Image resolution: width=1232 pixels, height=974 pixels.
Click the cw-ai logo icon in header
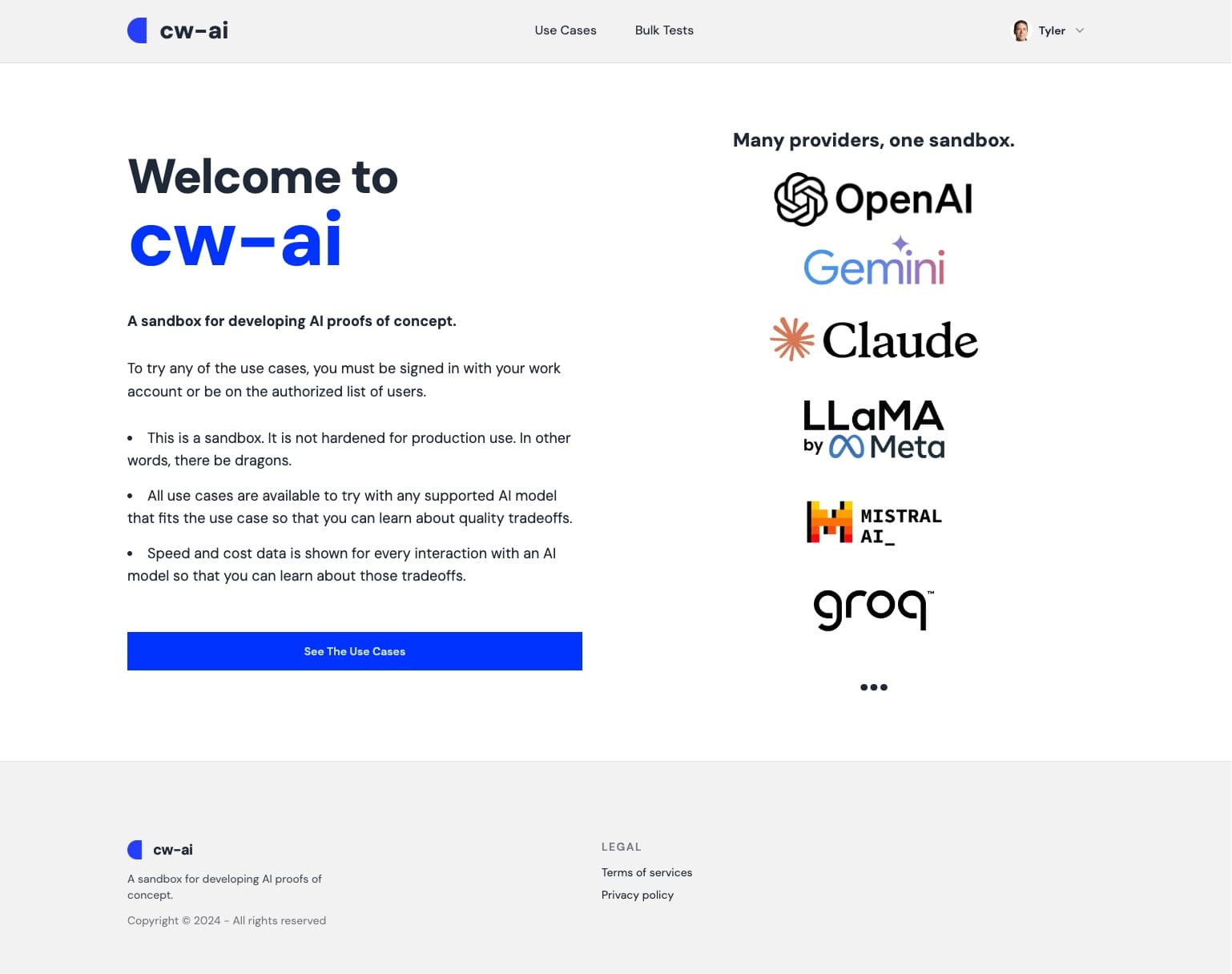tap(137, 30)
